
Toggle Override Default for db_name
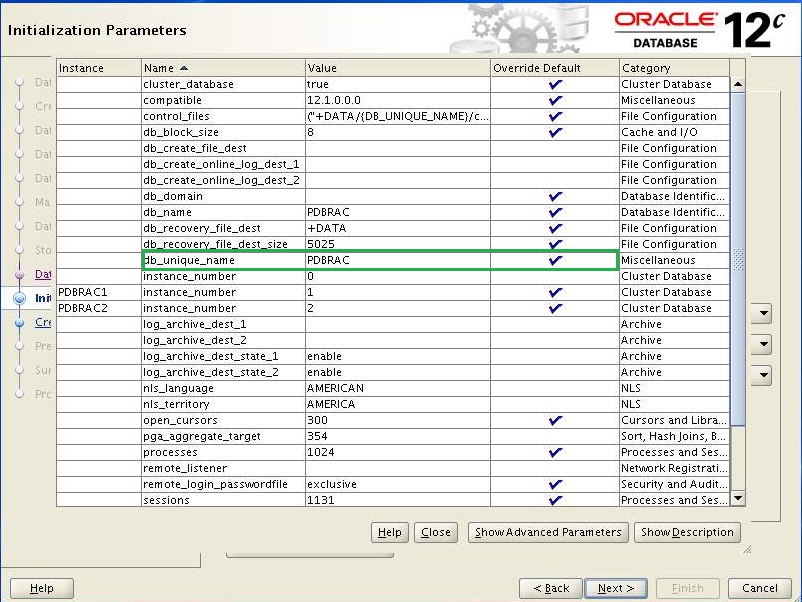555,212
